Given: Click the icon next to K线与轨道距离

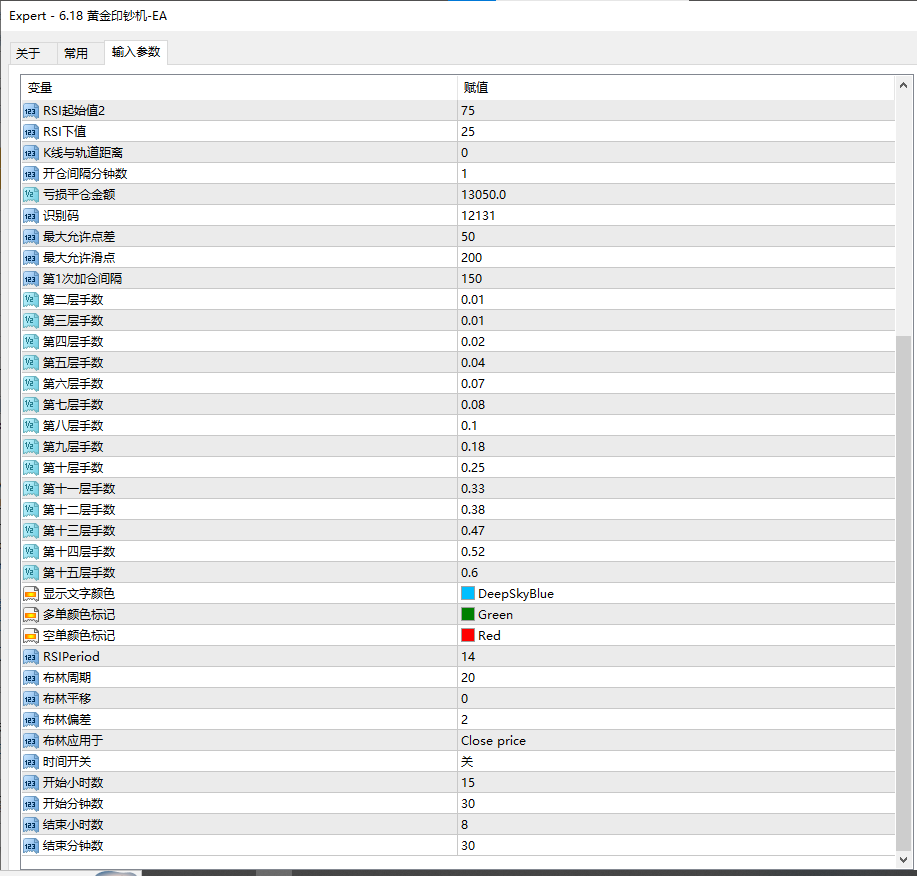Looking at the screenshot, I should click(x=31, y=153).
